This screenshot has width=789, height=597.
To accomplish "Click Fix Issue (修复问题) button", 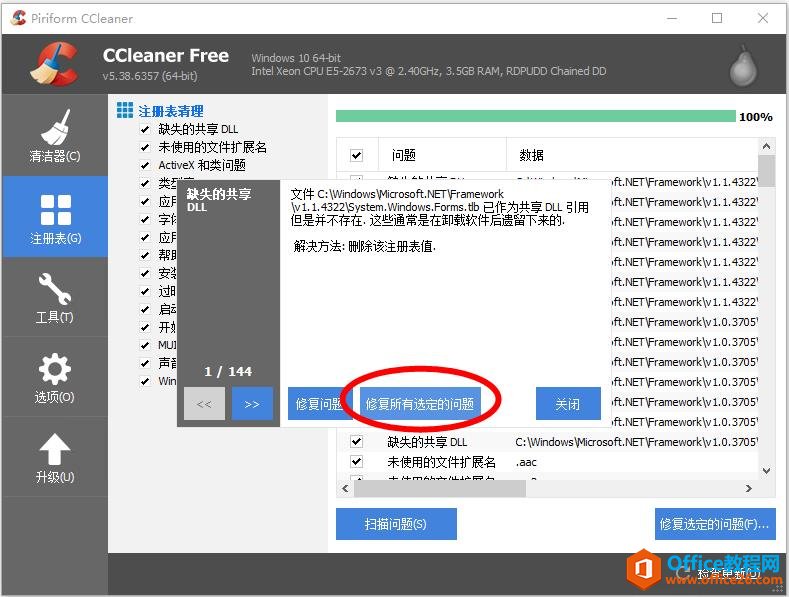I will pos(318,404).
